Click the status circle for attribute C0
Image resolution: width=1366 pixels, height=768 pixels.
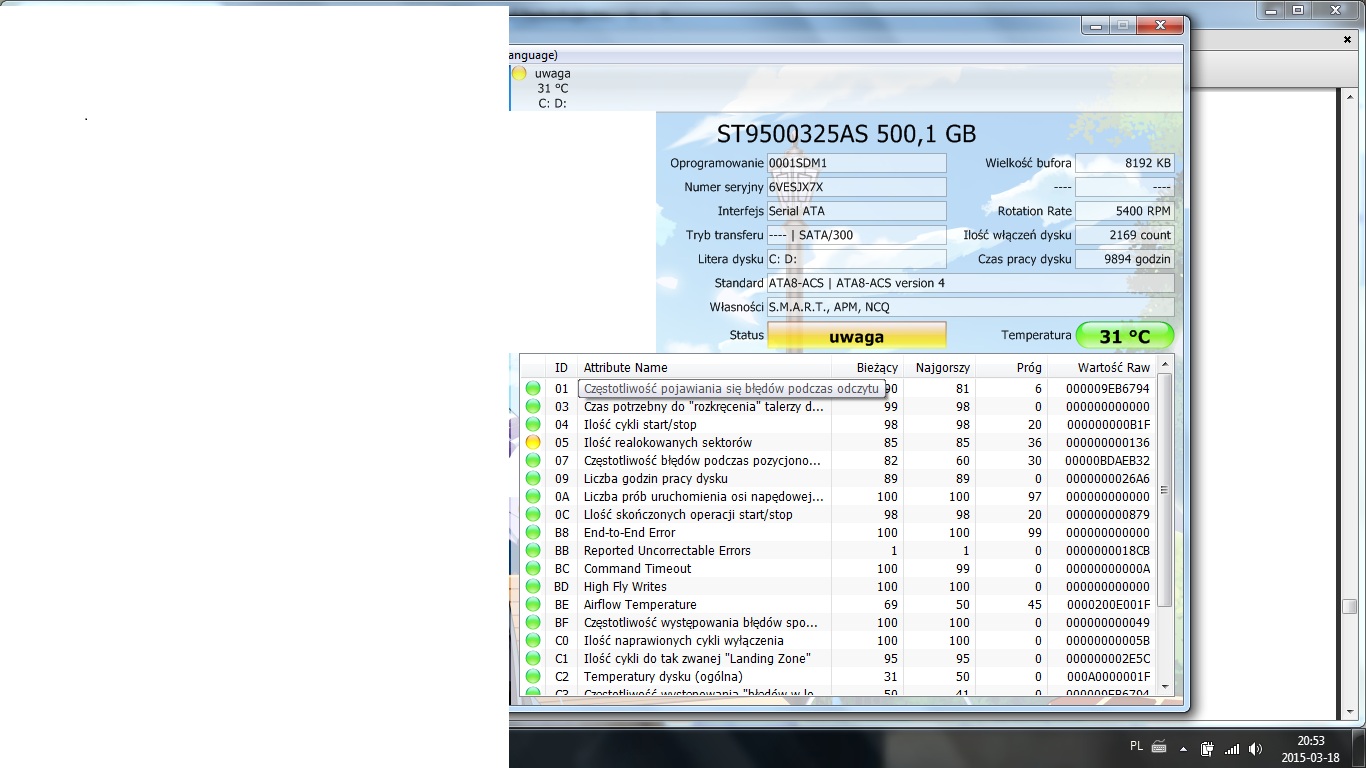(x=533, y=641)
